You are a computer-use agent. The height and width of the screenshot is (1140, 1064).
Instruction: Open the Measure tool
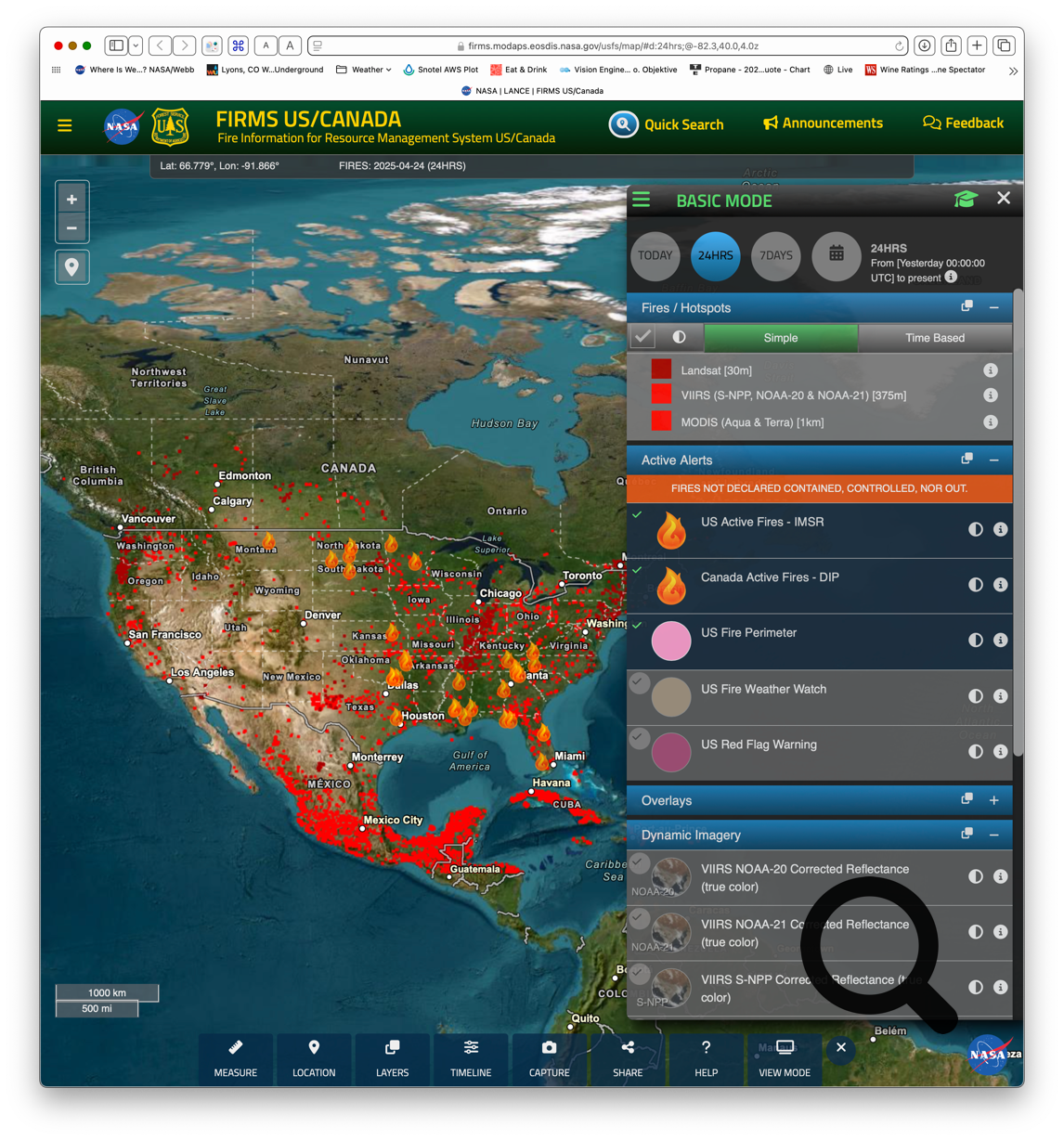[236, 1058]
